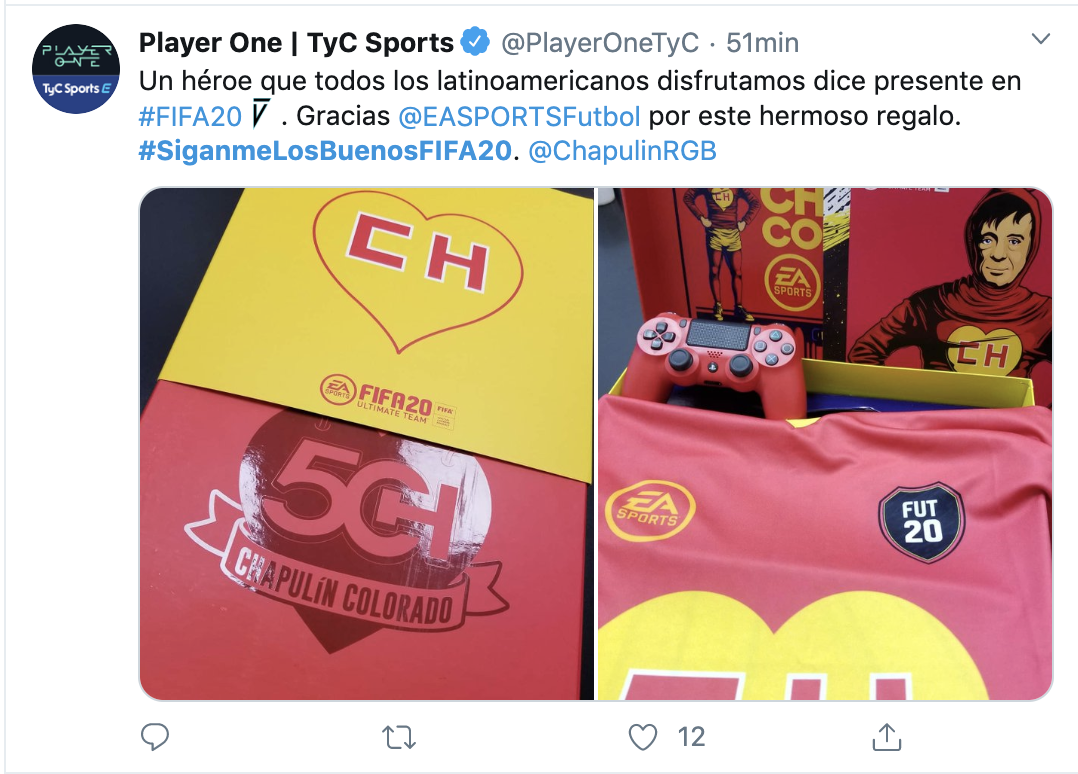Follow the #FIFA20 hashtag link
The image size is (1078, 774).
click(190, 117)
